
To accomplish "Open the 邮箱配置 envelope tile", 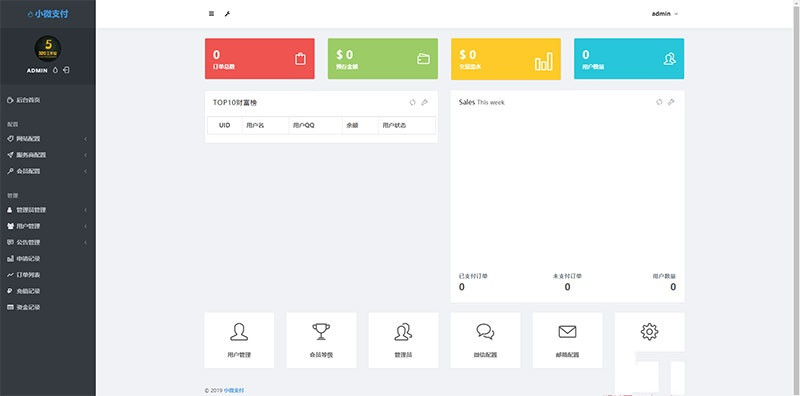I will pos(567,340).
